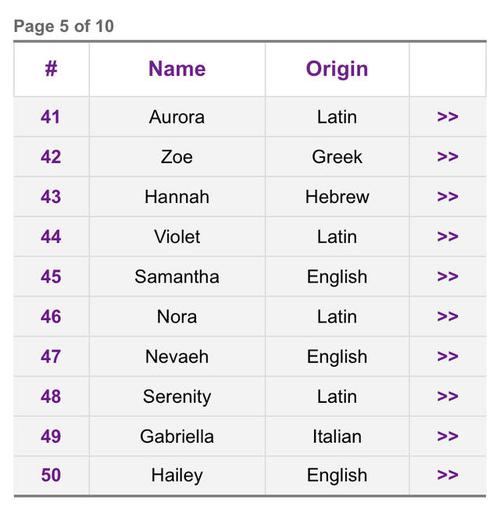
Task: Open details arrow for Serenity
Action: pos(447,397)
